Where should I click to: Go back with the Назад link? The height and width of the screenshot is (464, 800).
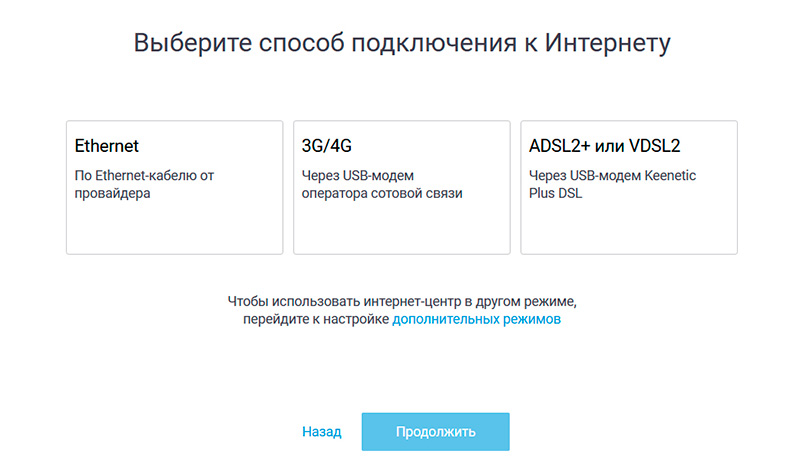[321, 432]
